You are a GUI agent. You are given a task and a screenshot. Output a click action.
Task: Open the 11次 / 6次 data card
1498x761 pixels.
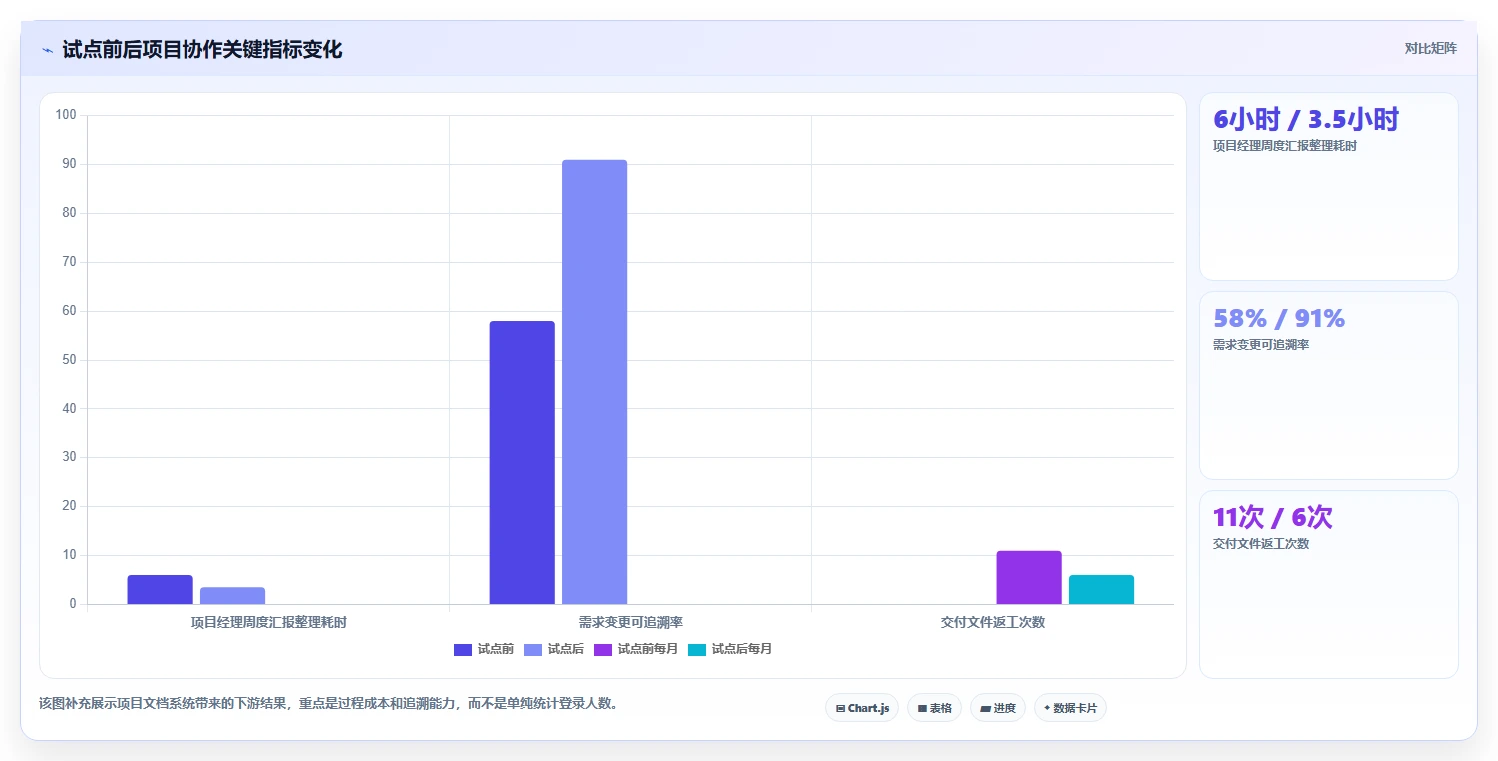pos(1329,584)
